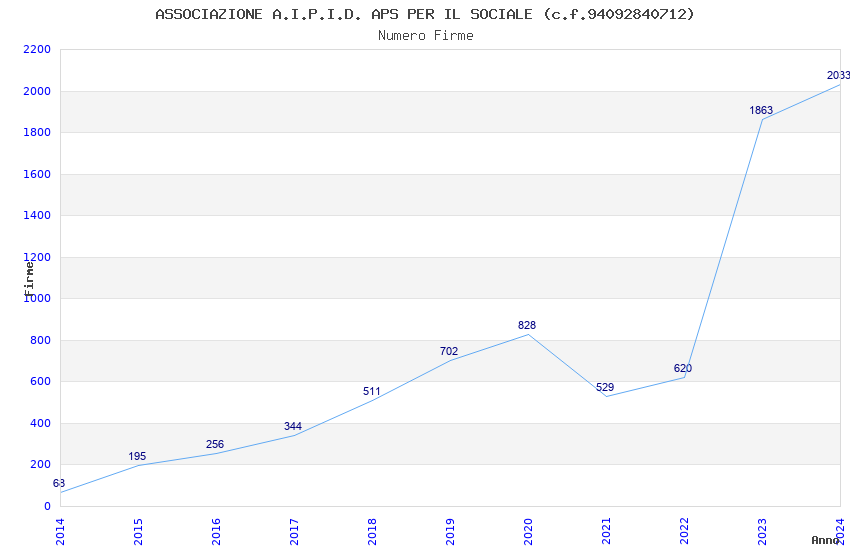Select y-axis tick 1600
The image size is (850, 550).
click(37, 174)
